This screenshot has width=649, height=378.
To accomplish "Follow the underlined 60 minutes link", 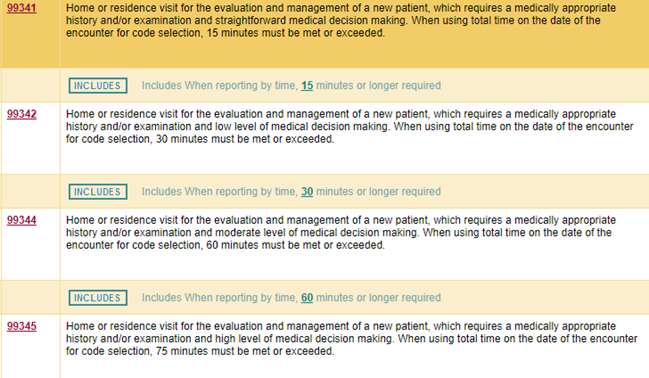I will pyautogui.click(x=307, y=298).
